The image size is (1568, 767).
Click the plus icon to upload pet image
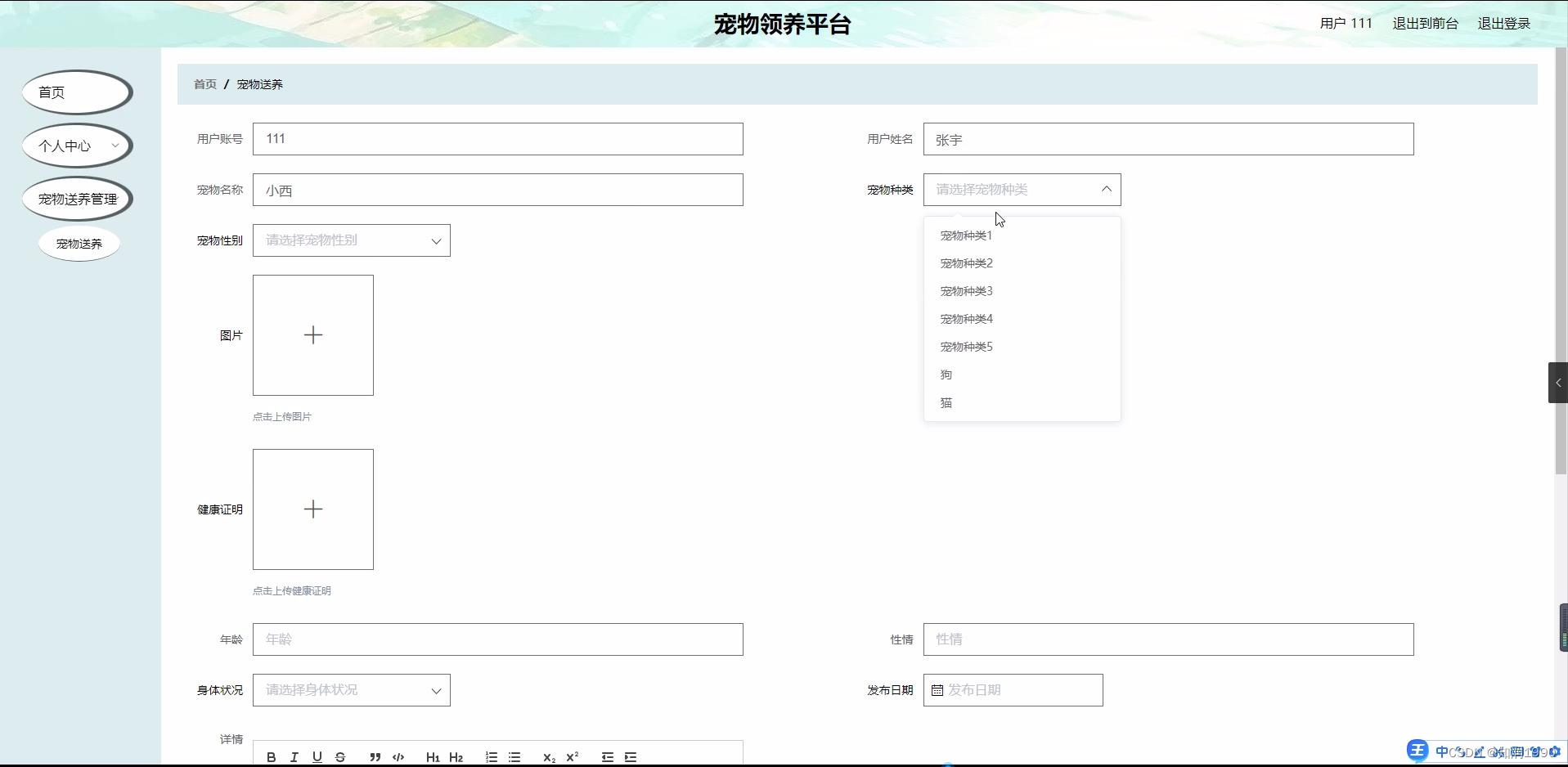[313, 335]
